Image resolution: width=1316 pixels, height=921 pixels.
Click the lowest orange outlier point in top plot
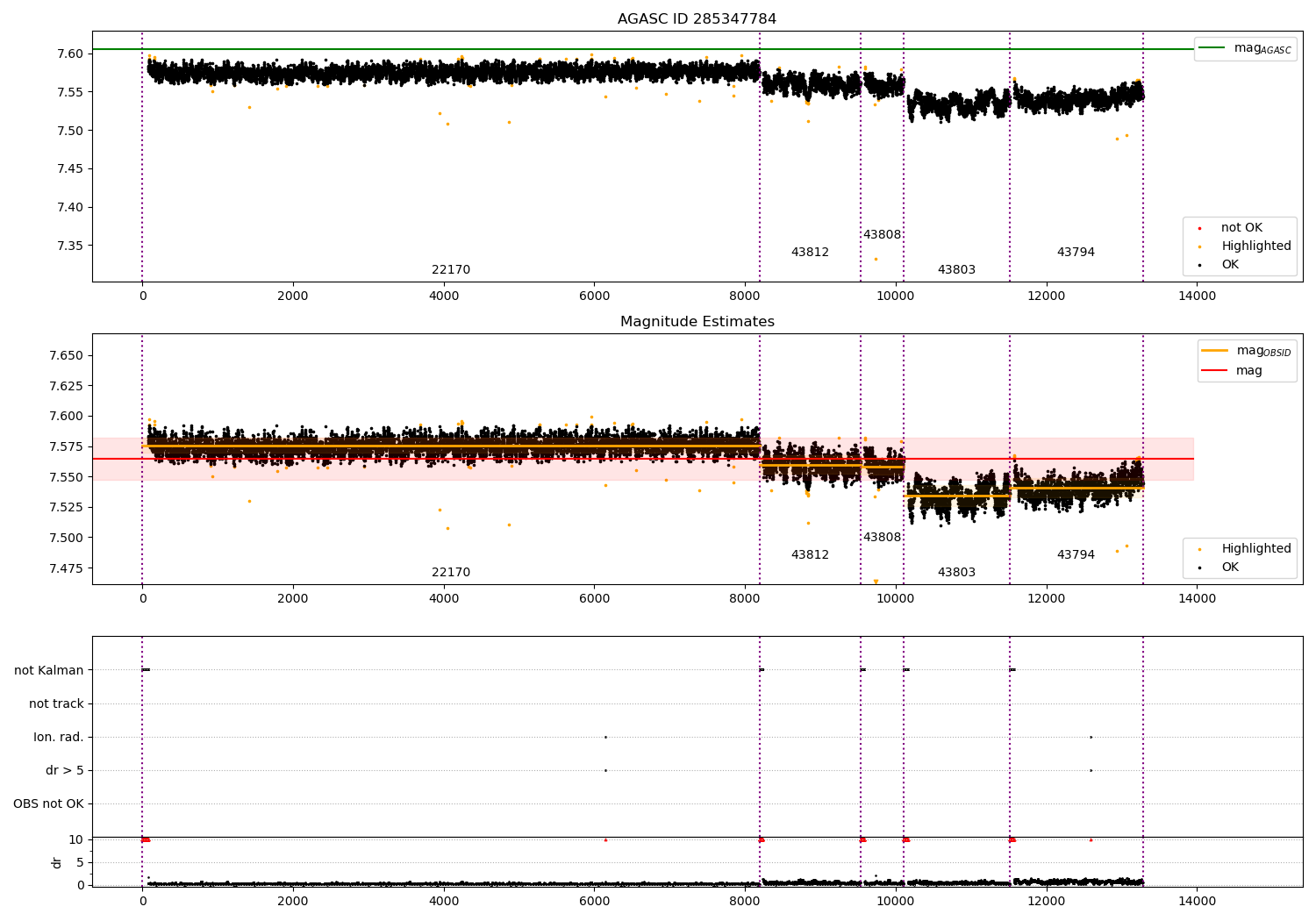[x=876, y=259]
